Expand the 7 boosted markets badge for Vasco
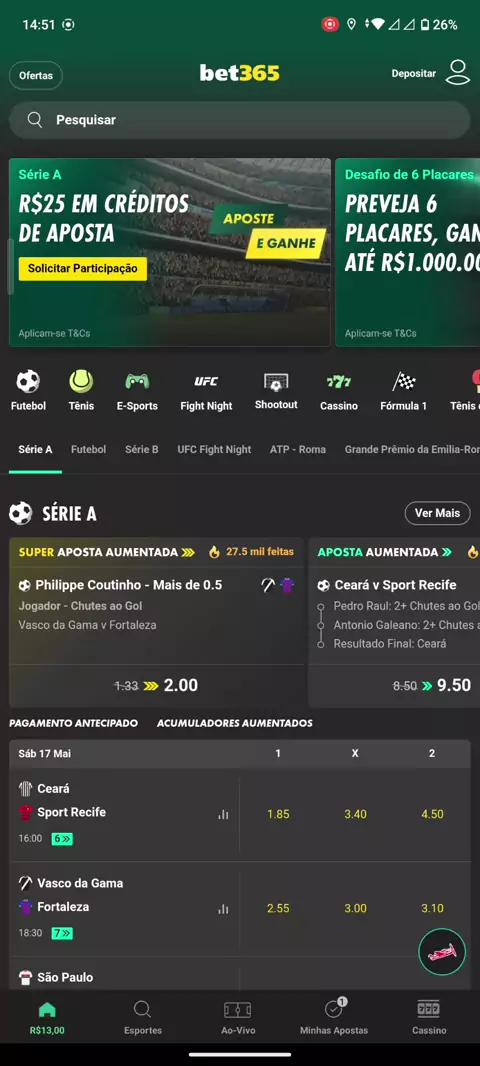Viewport: 480px width, 1066px height. 62,933
